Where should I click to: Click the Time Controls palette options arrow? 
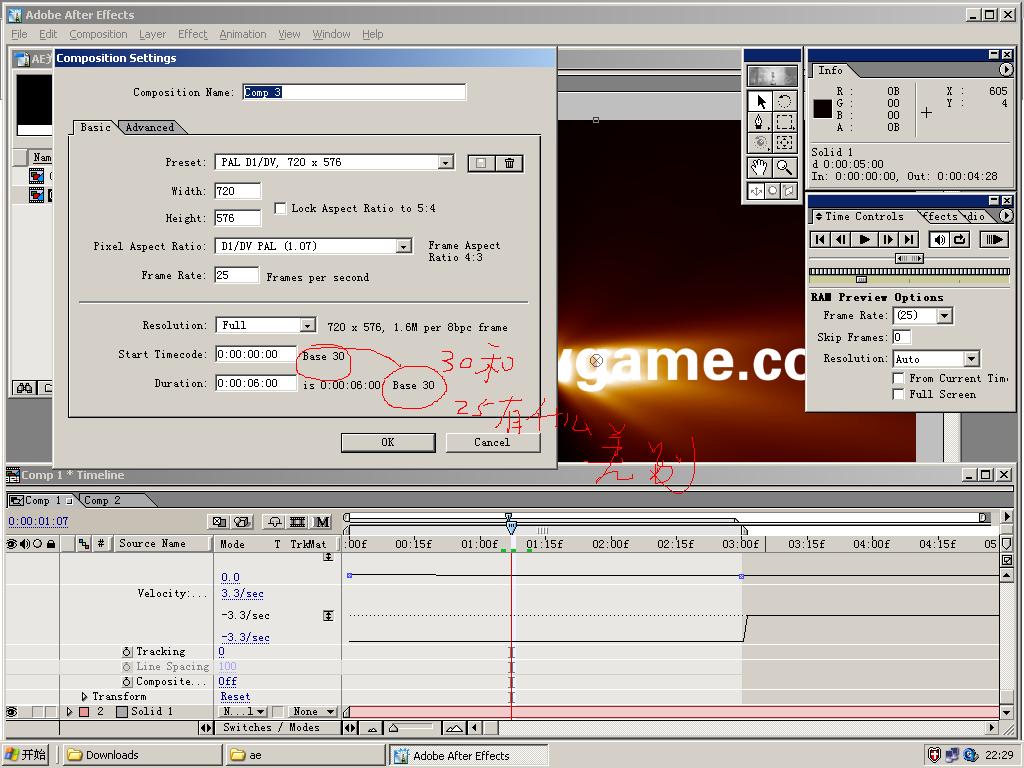[x=1006, y=216]
